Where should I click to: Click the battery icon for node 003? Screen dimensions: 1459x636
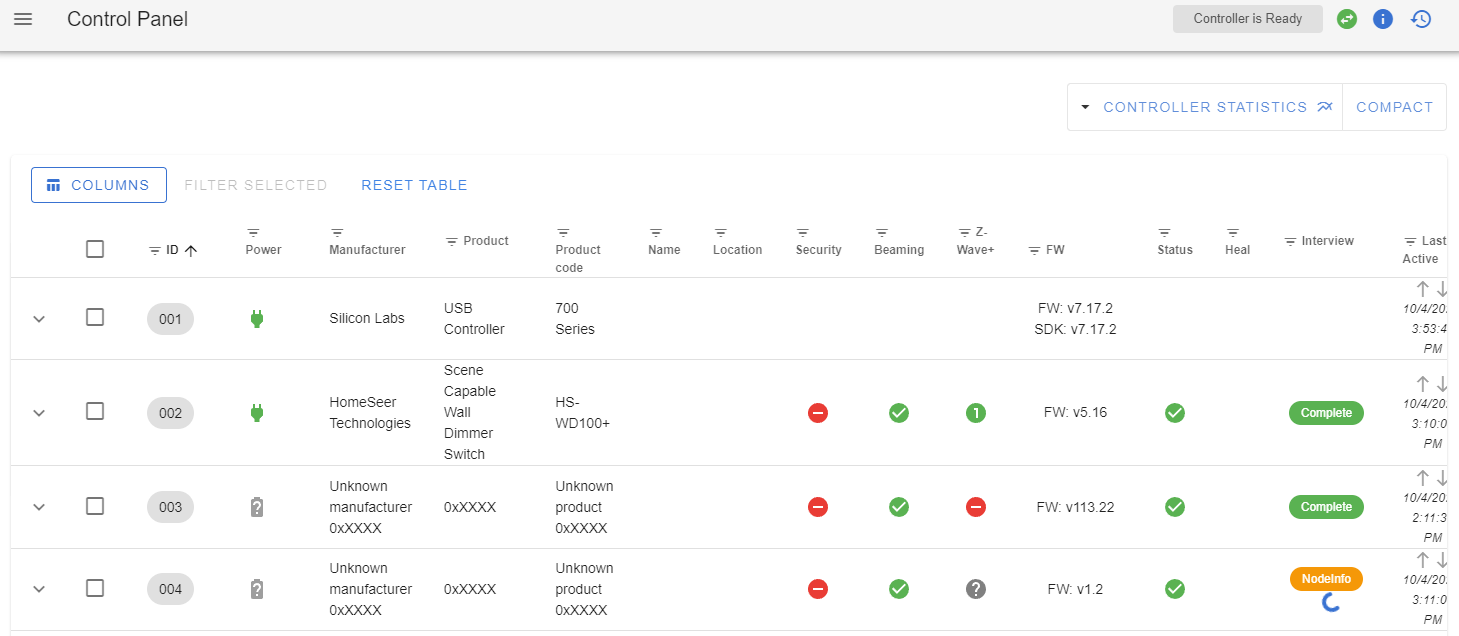[257, 507]
